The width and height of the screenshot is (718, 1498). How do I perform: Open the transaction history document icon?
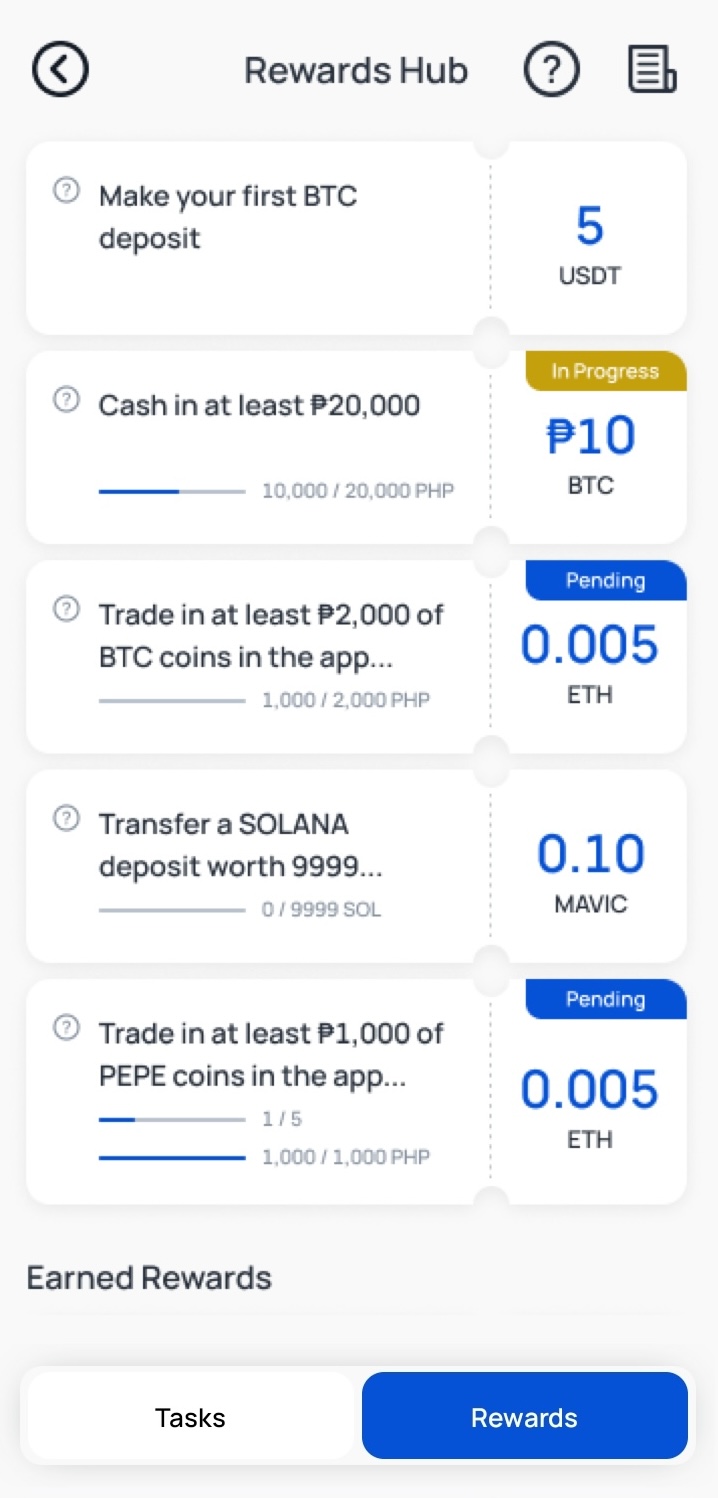click(x=651, y=69)
